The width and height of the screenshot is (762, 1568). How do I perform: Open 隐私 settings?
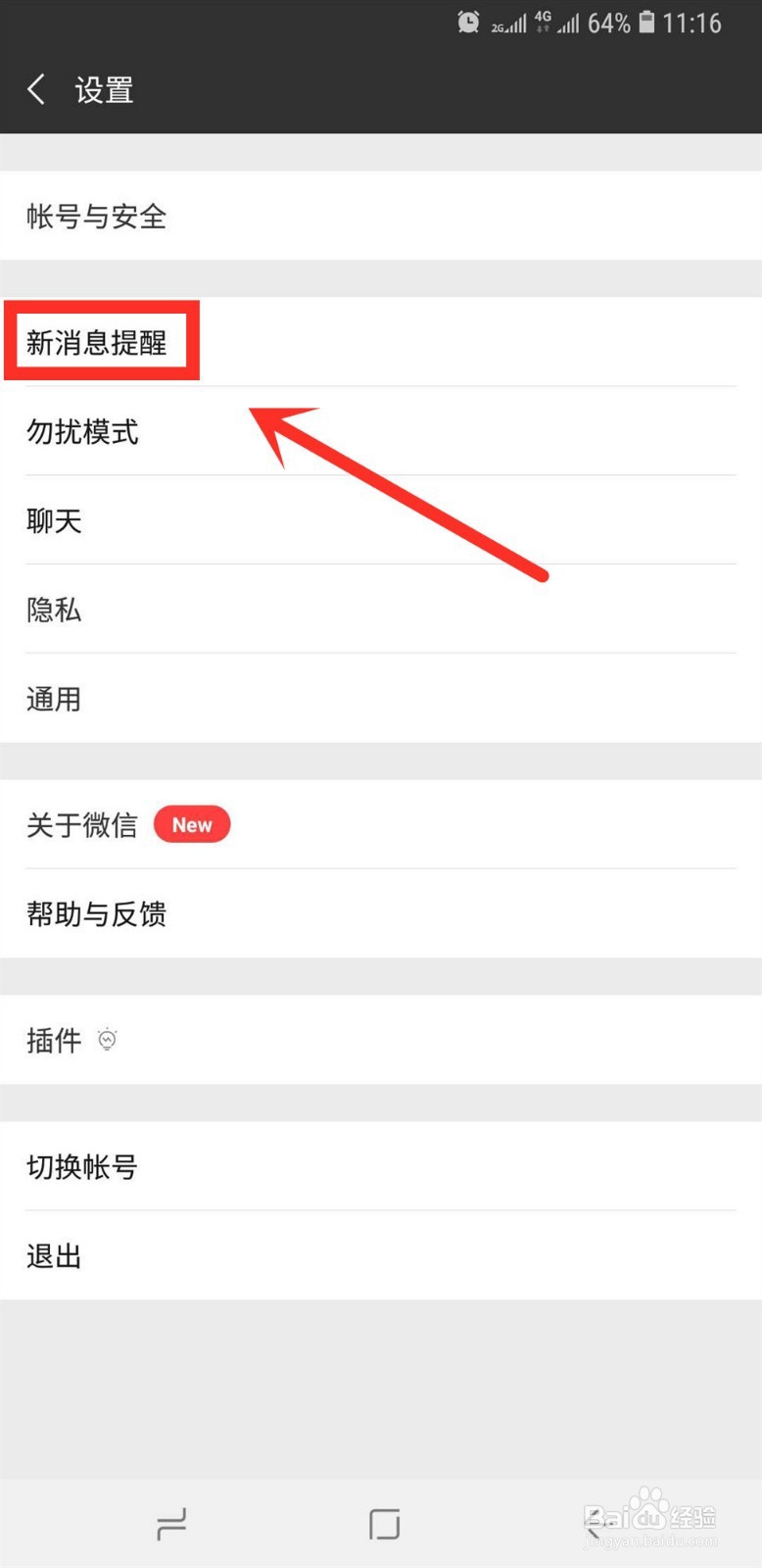381,610
